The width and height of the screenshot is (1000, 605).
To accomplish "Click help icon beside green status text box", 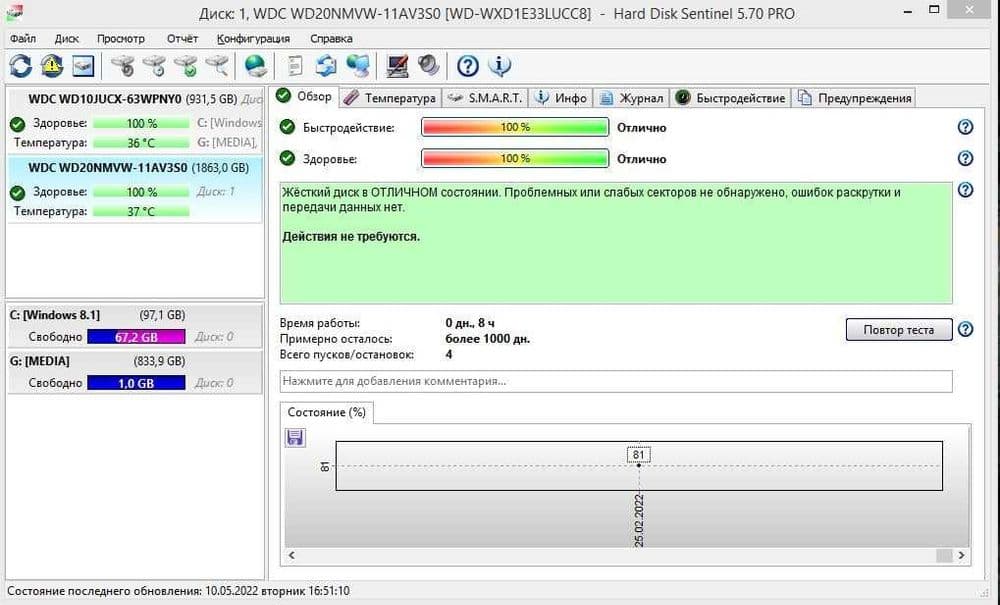I will point(966,189).
